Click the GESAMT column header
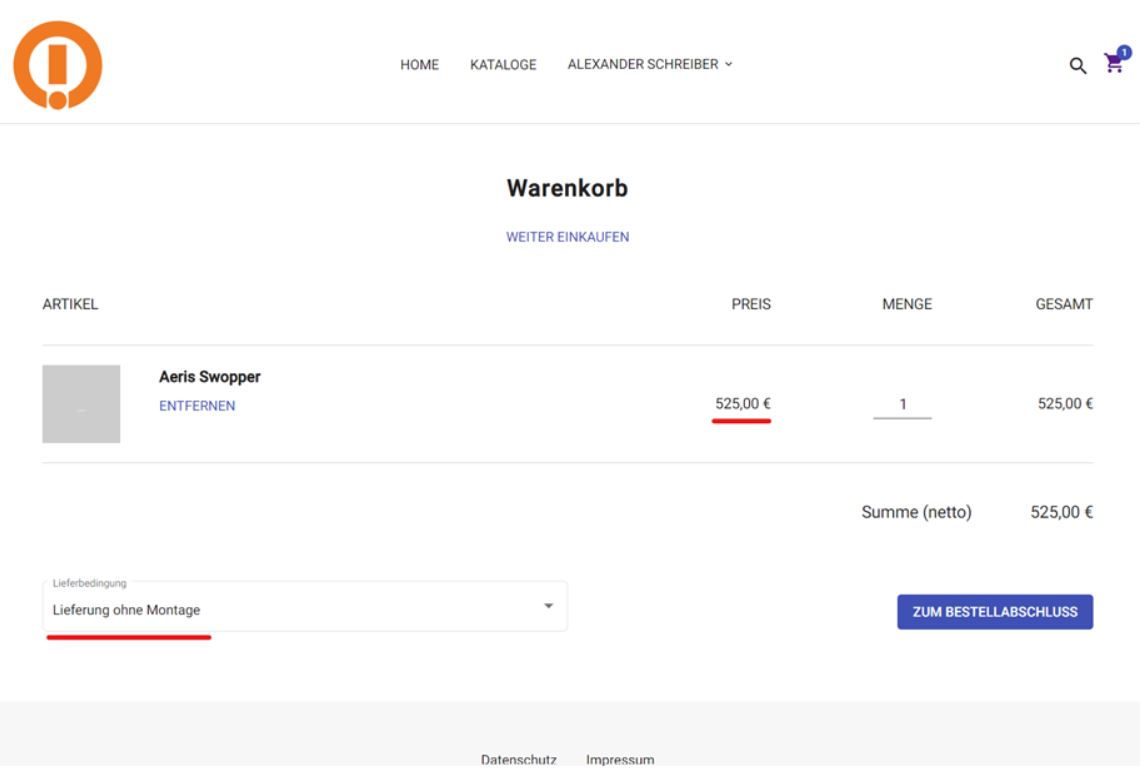 pyautogui.click(x=1064, y=305)
